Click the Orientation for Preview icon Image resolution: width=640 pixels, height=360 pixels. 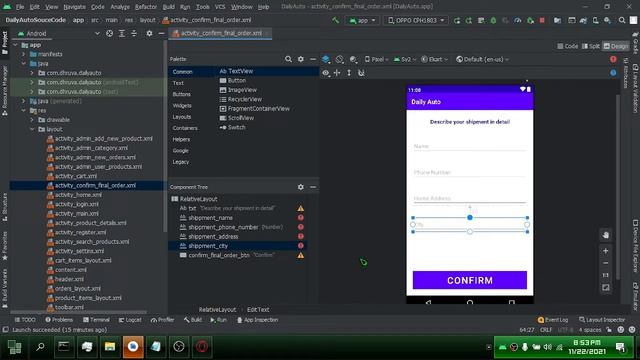[x=340, y=59]
